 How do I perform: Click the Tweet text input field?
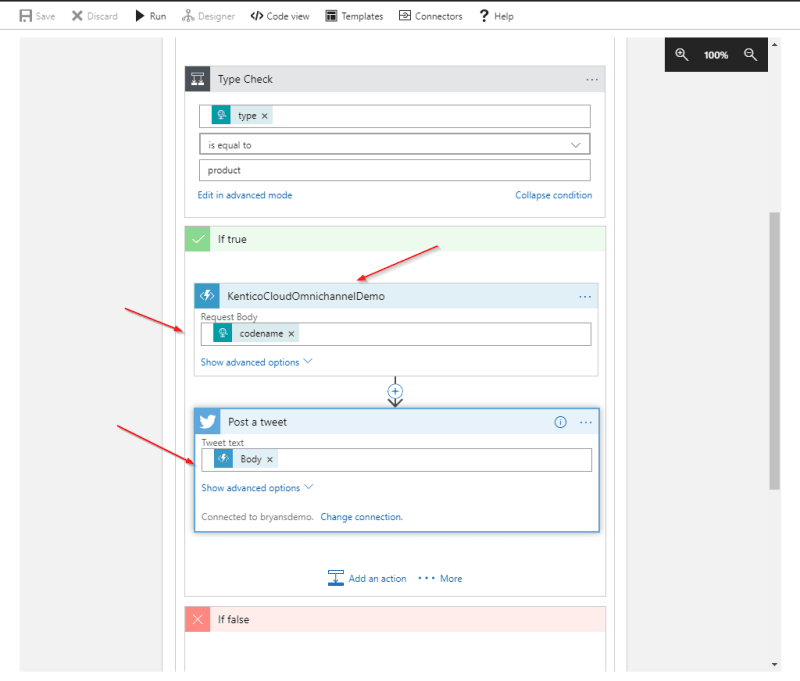pyautogui.click(x=396, y=460)
